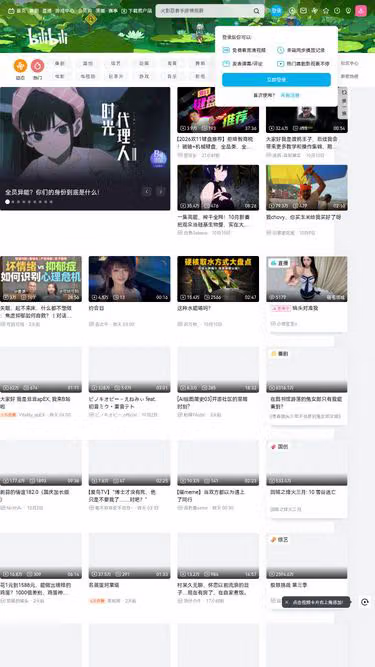
Task: Open the 【AI绘图简史03】 video title
Action: click(x=212, y=403)
